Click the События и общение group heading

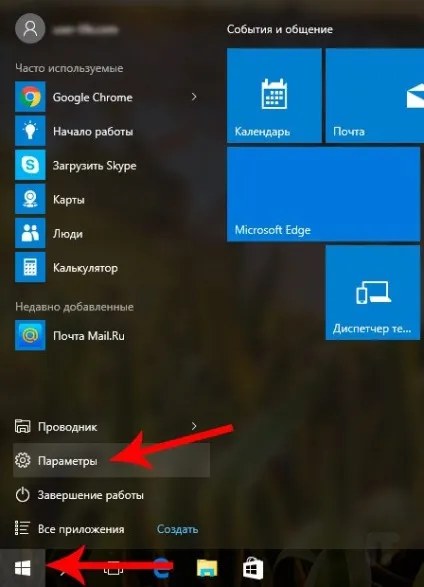click(x=280, y=29)
